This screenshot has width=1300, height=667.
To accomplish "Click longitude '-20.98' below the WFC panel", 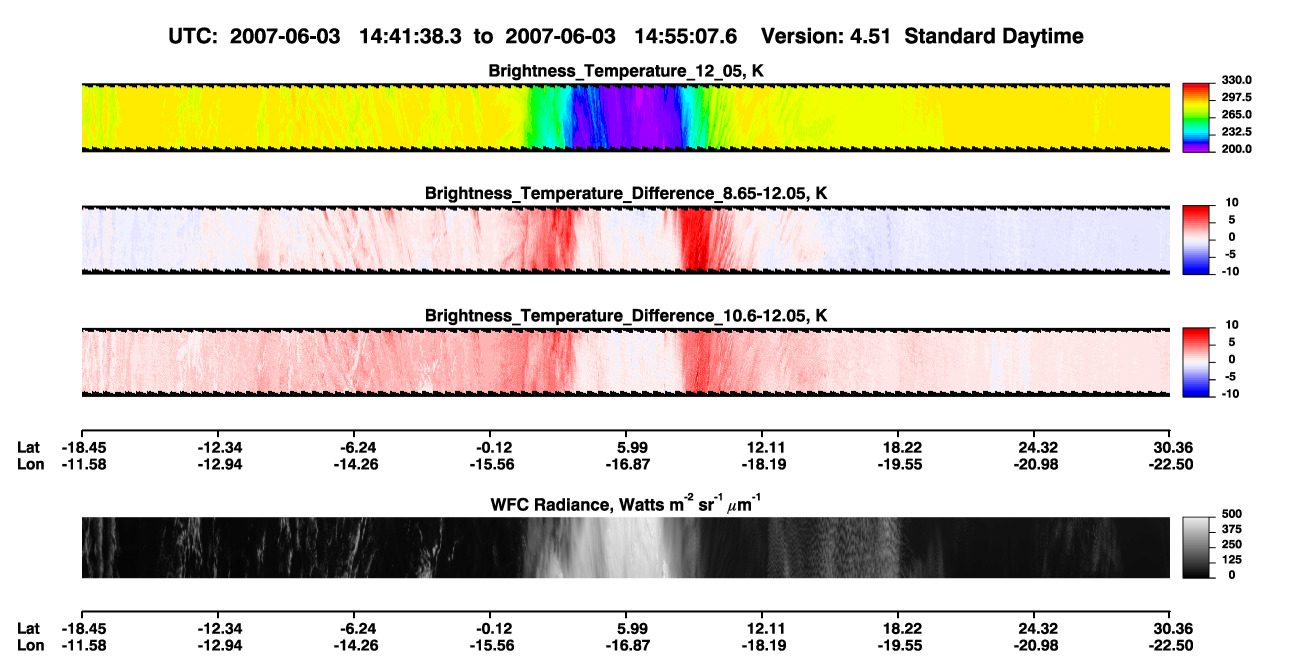I will 1035,645.
